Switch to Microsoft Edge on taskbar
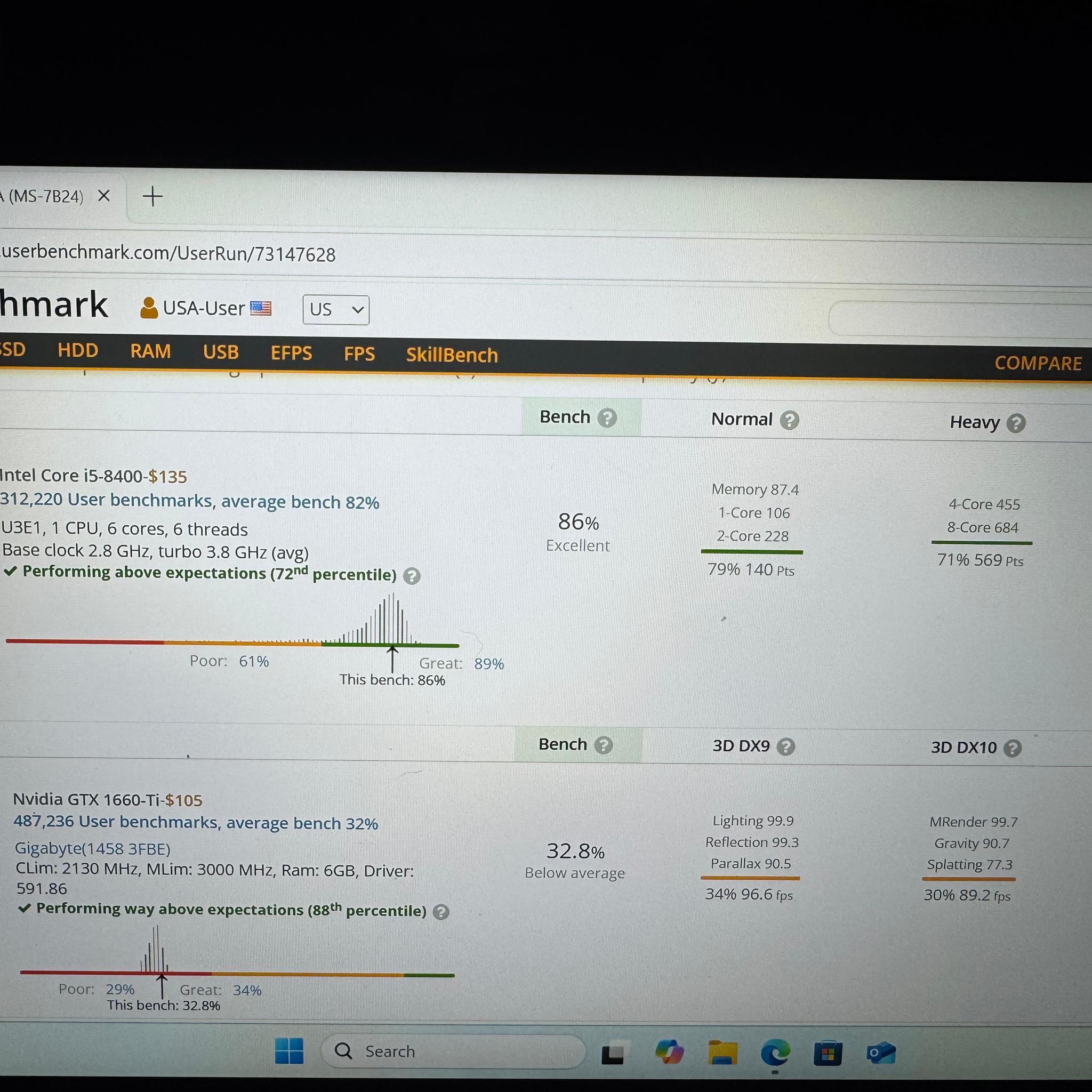This screenshot has width=1092, height=1092. click(x=775, y=1053)
